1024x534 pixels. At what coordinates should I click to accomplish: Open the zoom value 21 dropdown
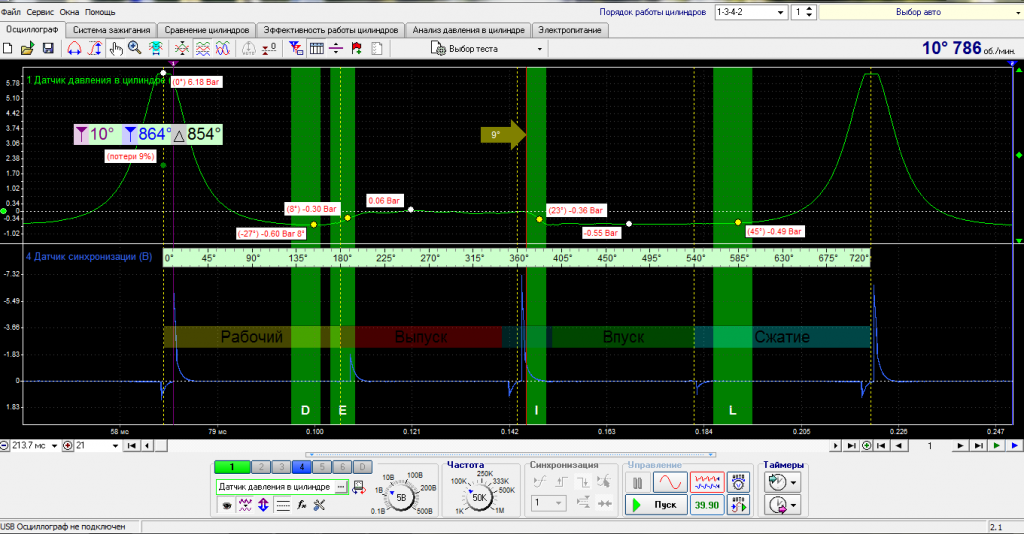coord(115,446)
